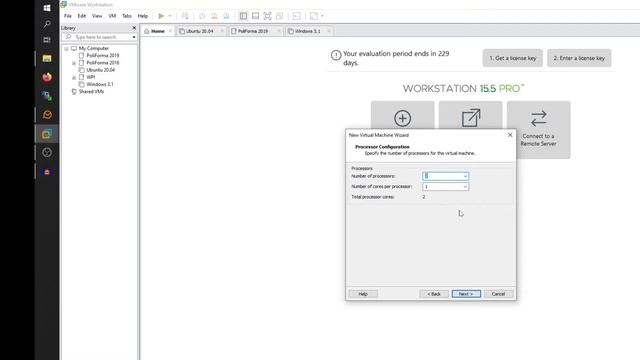The height and width of the screenshot is (360, 640).
Task: Open Task View from taskbar
Action: point(47,40)
